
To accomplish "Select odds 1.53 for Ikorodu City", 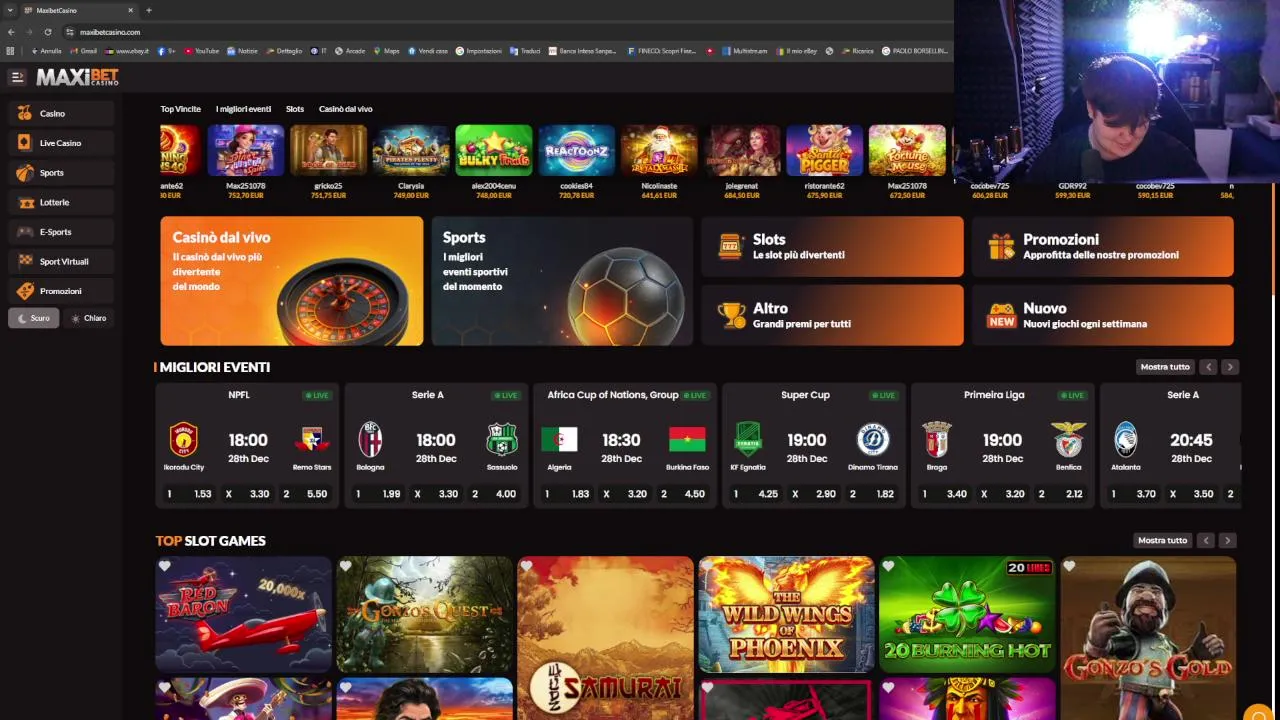I will point(190,494).
